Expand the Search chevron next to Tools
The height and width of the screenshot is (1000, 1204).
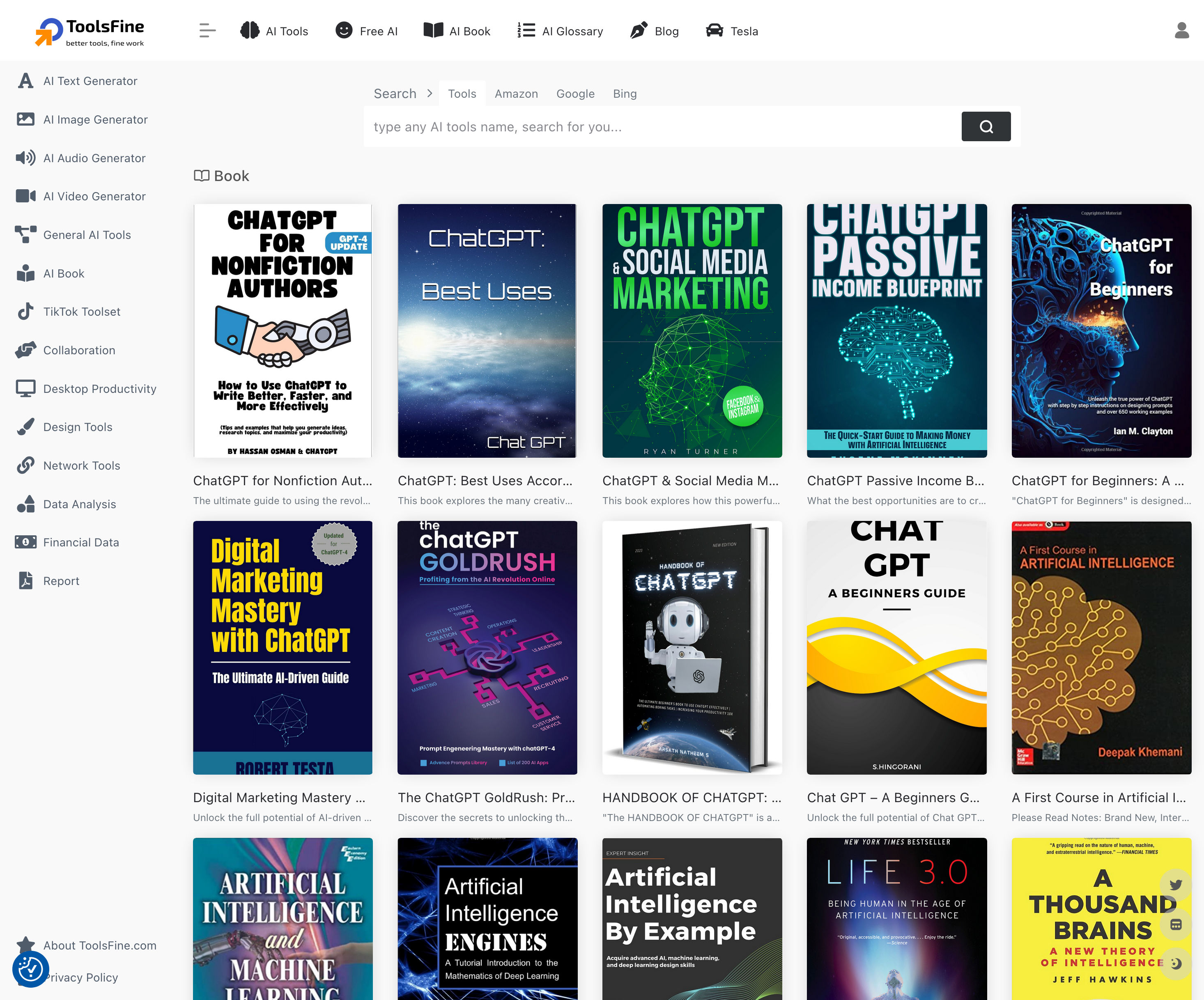[430, 93]
